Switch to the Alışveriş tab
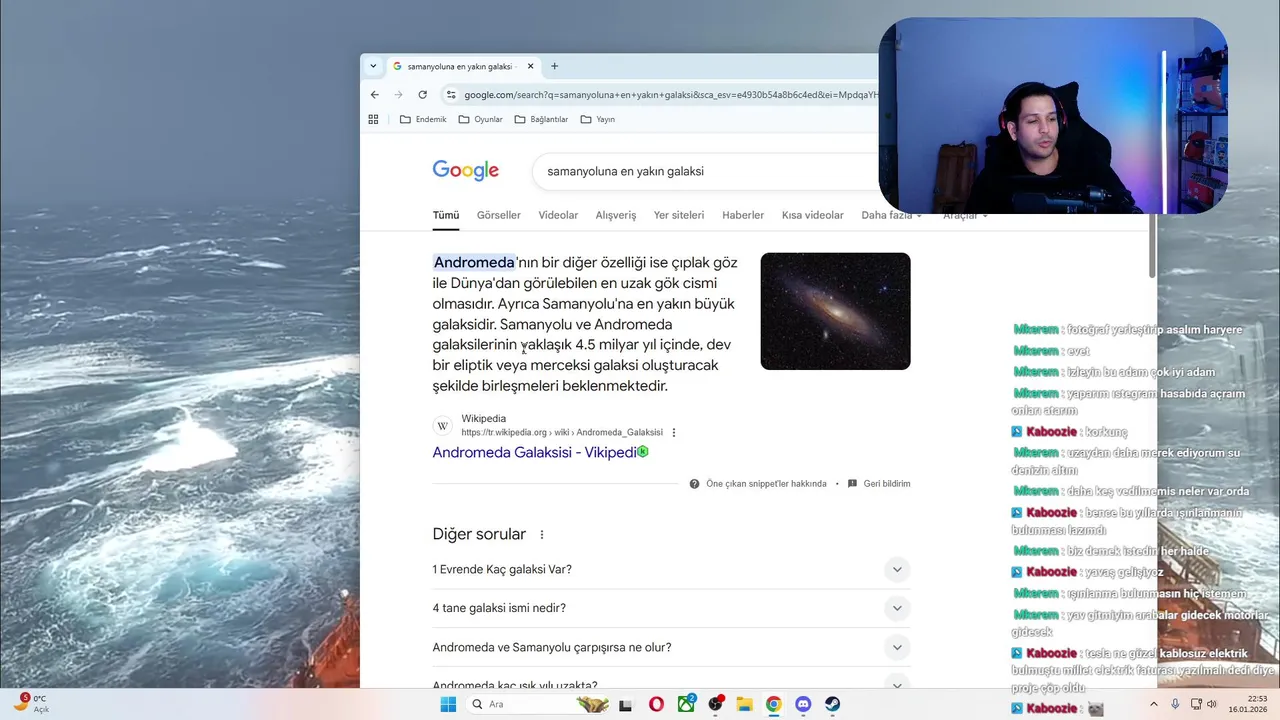This screenshot has height=720, width=1280. click(x=616, y=215)
